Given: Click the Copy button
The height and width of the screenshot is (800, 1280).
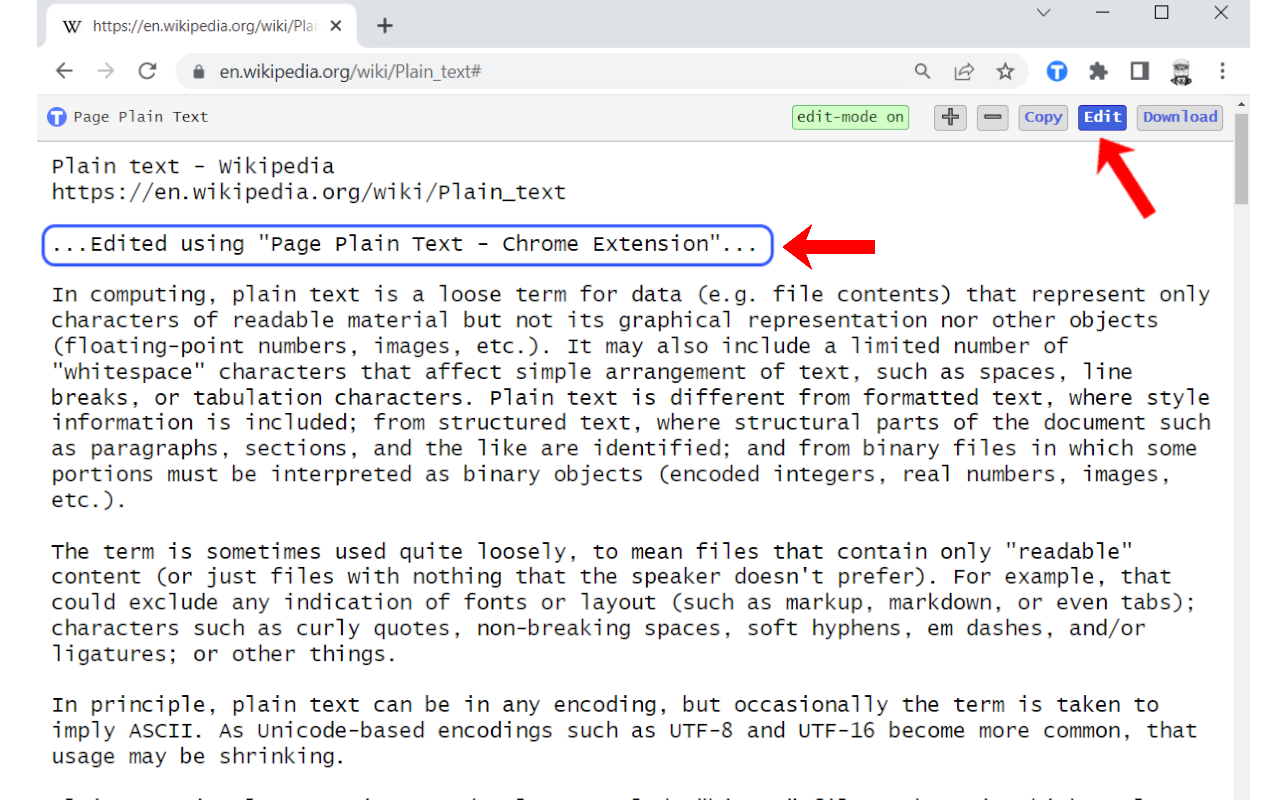Looking at the screenshot, I should 1043,117.
